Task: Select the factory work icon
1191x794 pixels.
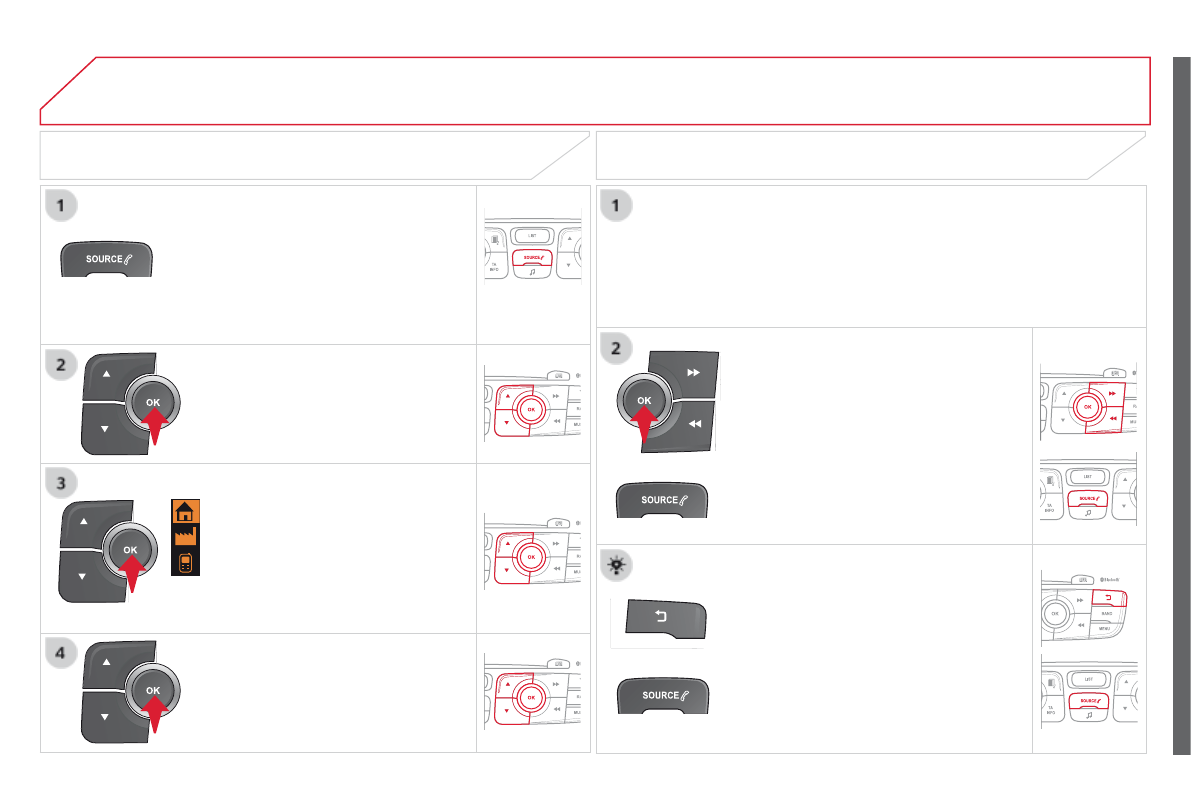Action: click(183, 538)
